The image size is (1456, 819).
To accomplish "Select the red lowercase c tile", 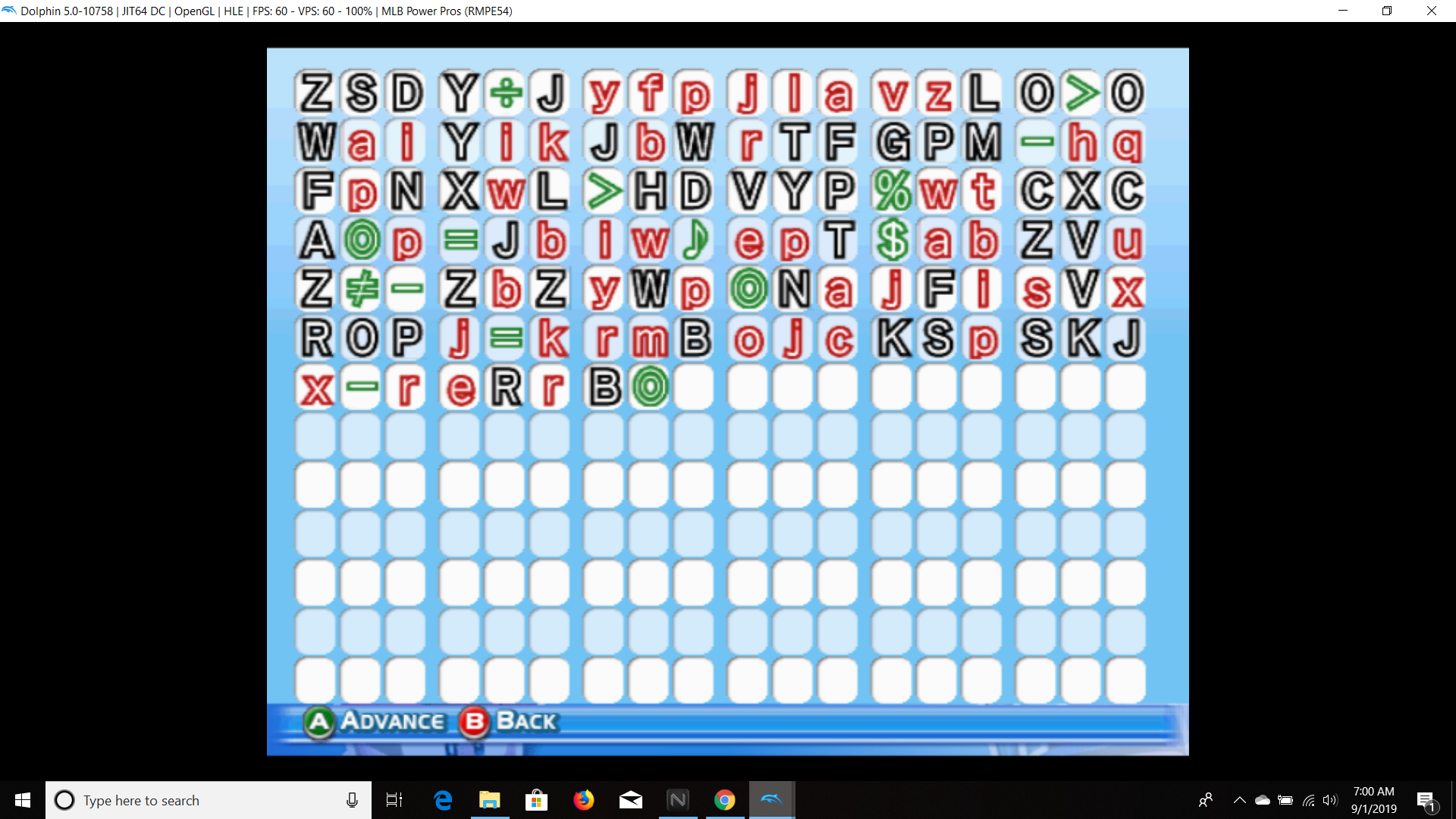I will [x=839, y=338].
